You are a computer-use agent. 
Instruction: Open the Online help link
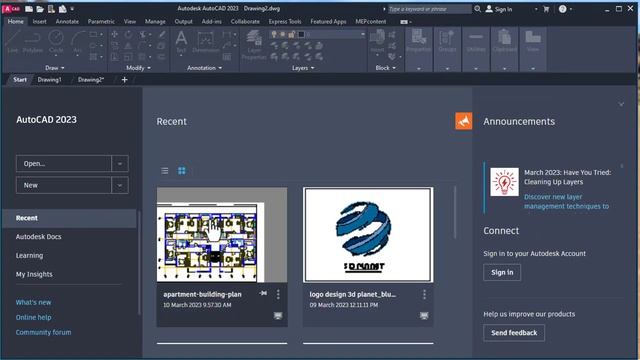click(33, 317)
